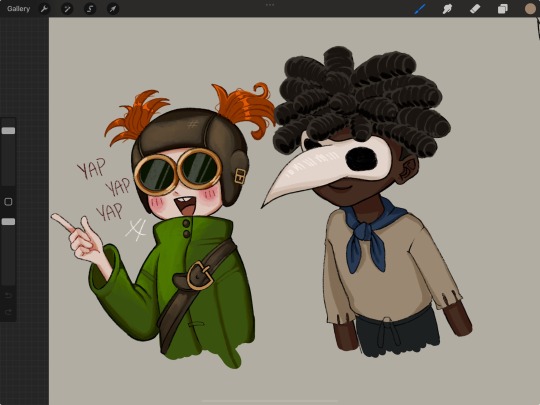The height and width of the screenshot is (405, 540).
Task: Open the Layers panel
Action: click(502, 9)
